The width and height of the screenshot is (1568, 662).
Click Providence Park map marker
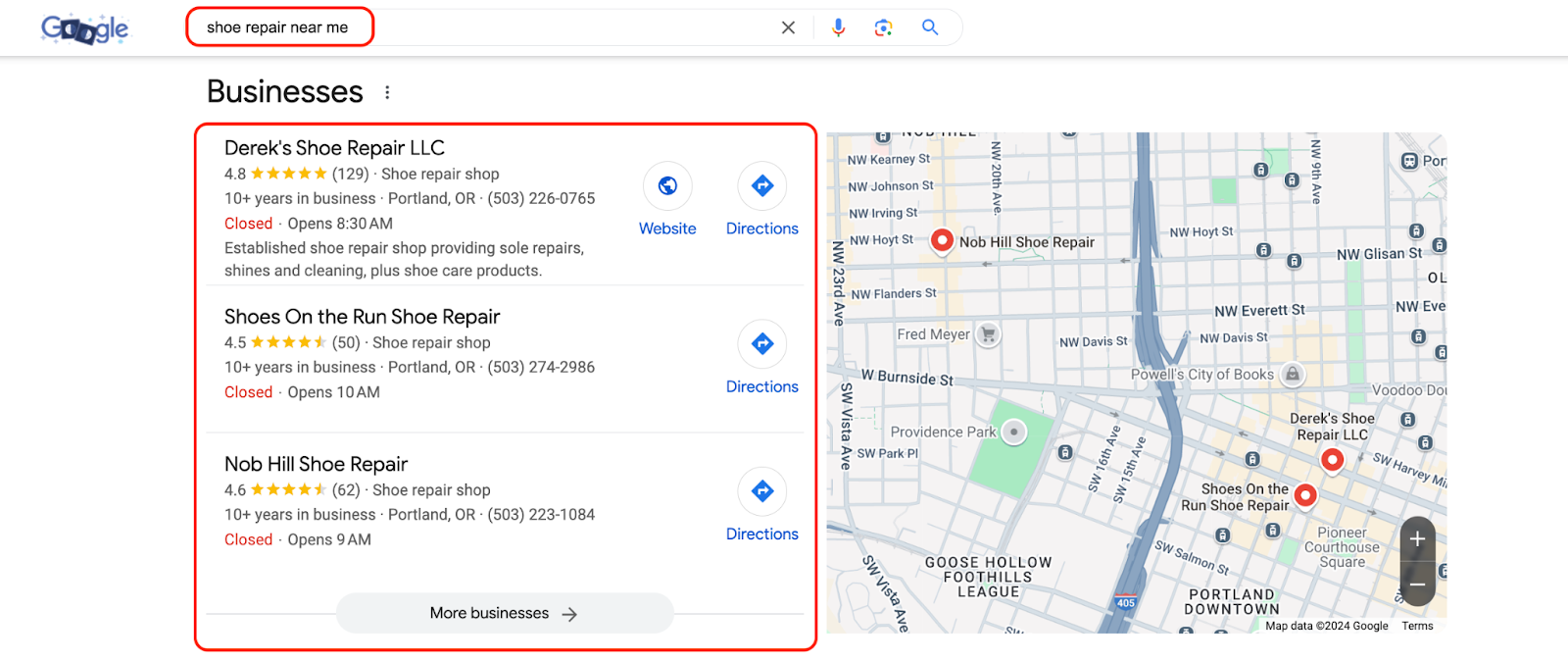tap(1014, 432)
